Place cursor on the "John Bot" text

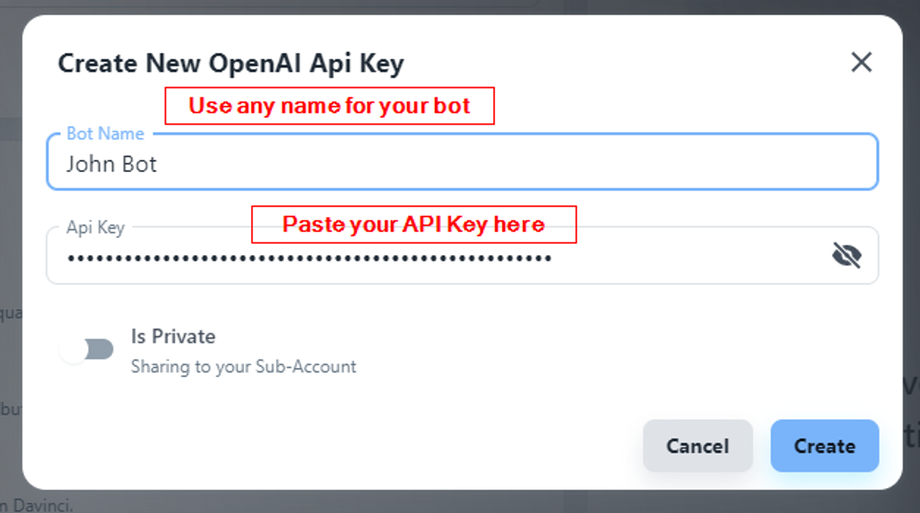(111, 164)
